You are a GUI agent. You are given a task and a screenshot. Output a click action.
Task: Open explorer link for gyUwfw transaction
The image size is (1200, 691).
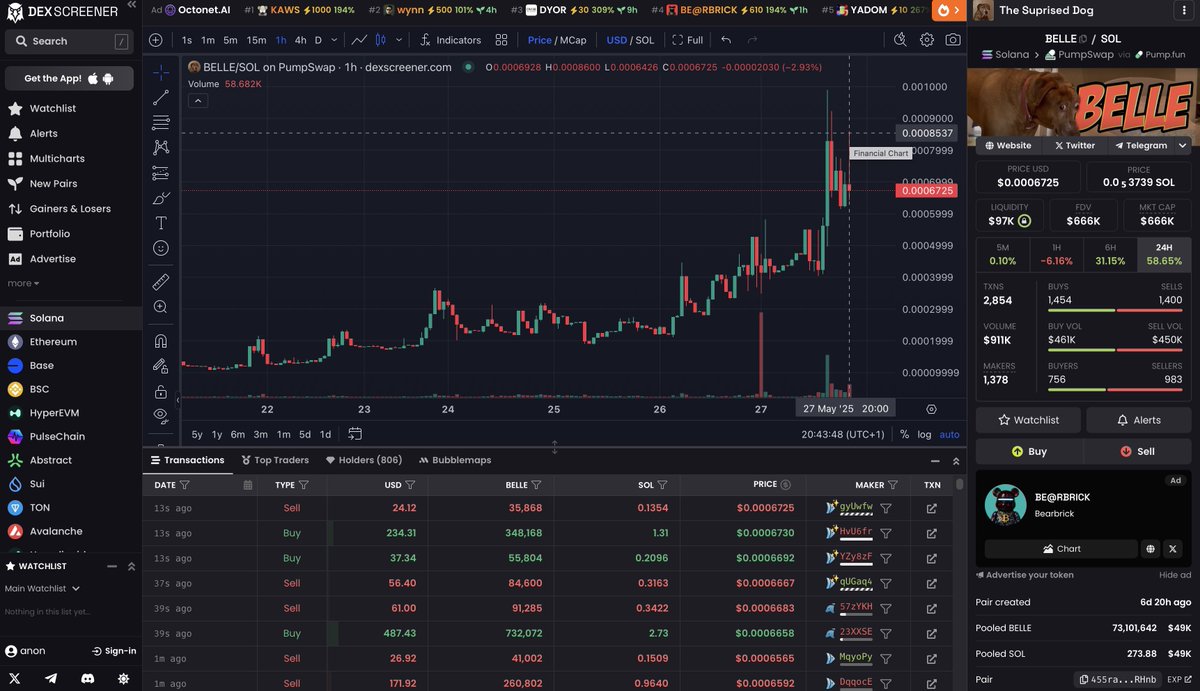pos(931,508)
